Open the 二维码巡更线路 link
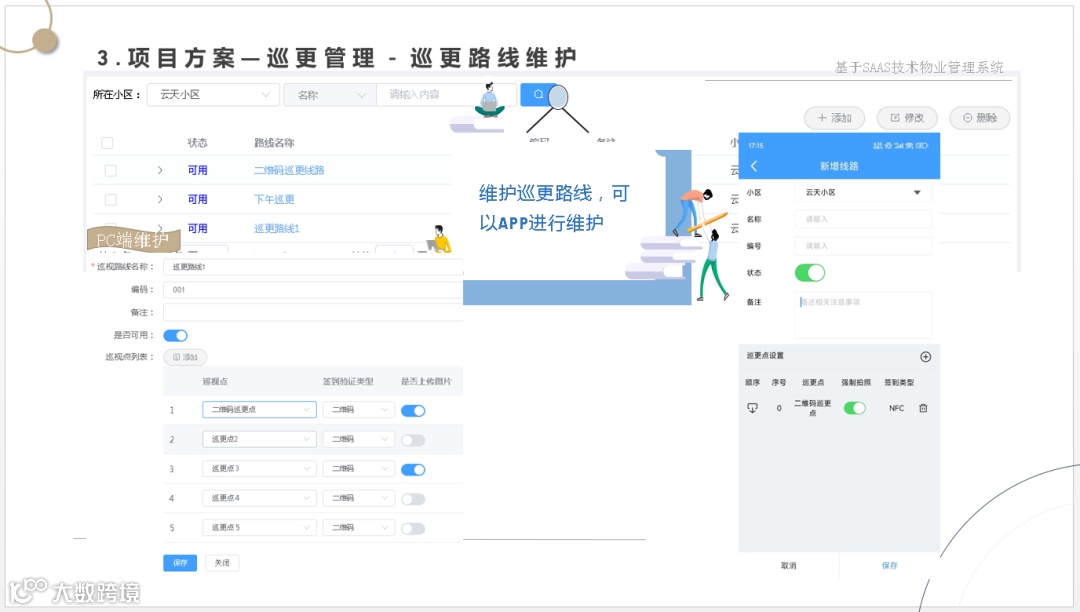 (289, 170)
